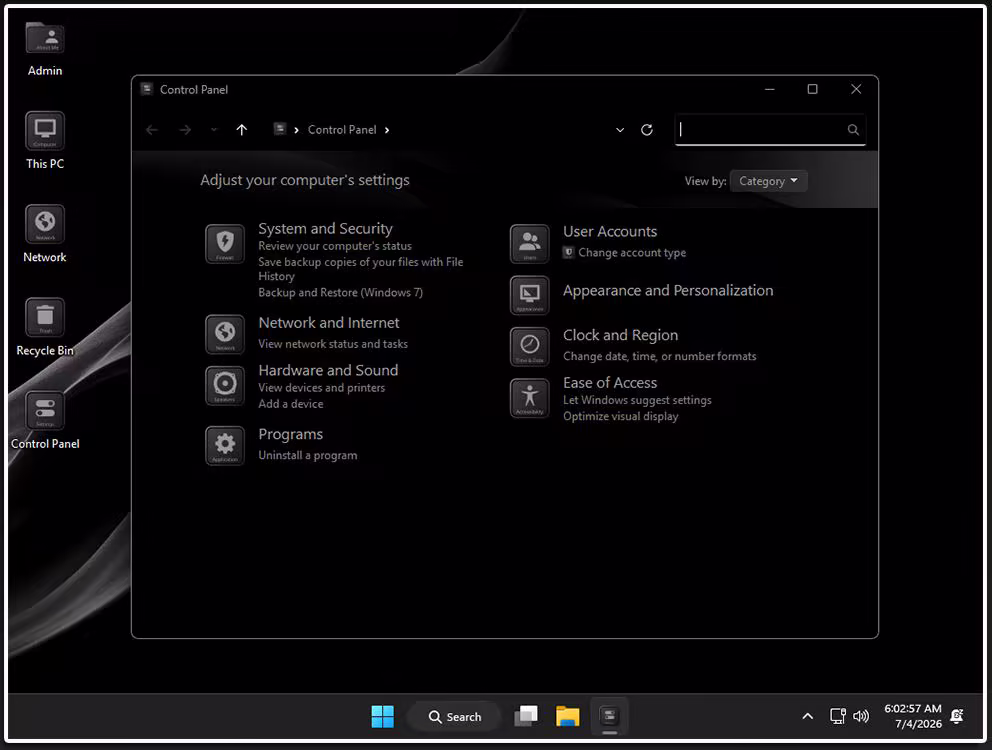
Task: Open Appearance and Personalization category link
Action: click(x=668, y=291)
